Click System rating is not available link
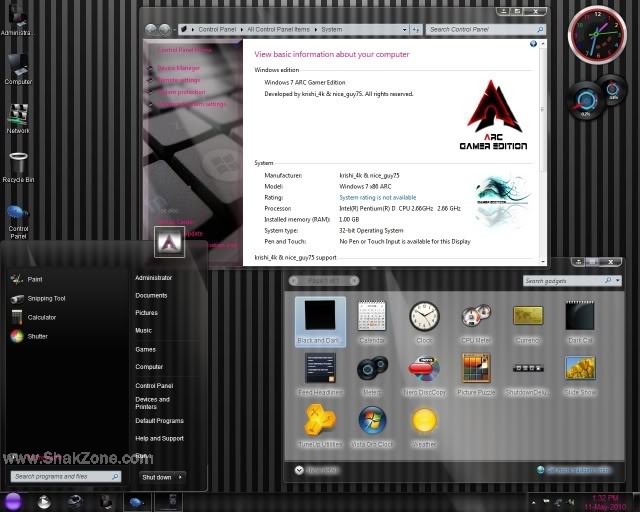640x512 pixels. click(x=378, y=198)
